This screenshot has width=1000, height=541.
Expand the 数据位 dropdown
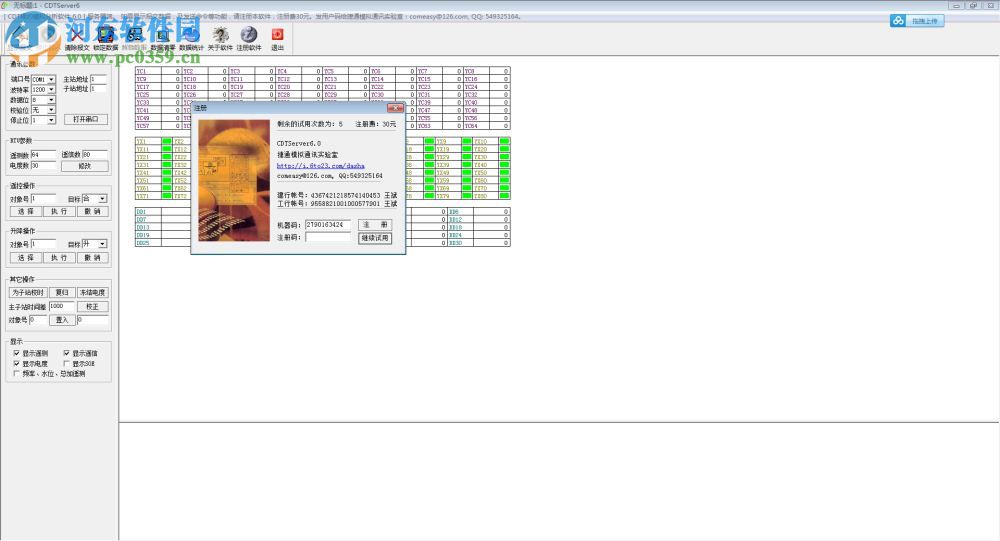pyautogui.click(x=52, y=100)
